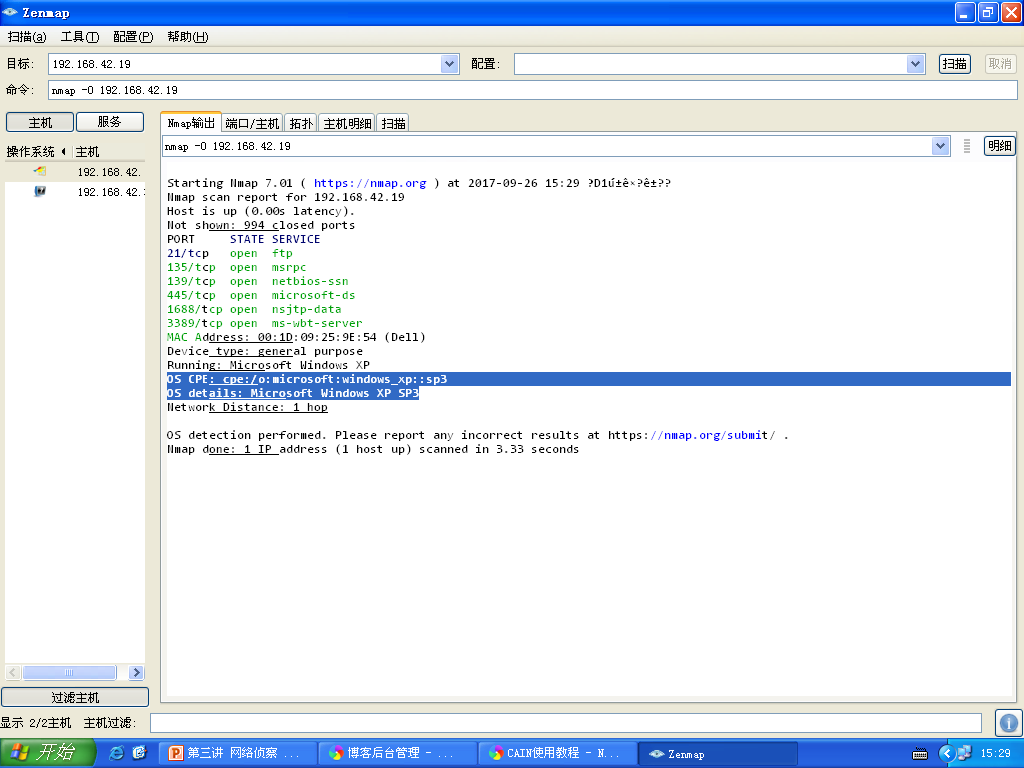This screenshot has width=1024, height=768.
Task: Select the 服务 (Services) button
Action: [110, 122]
